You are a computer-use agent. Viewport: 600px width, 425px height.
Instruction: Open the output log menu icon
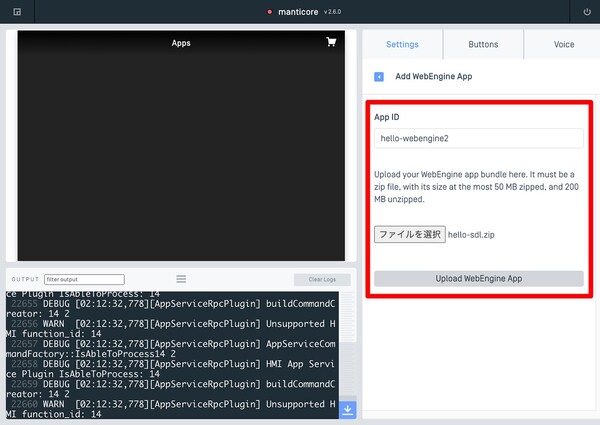(181, 279)
